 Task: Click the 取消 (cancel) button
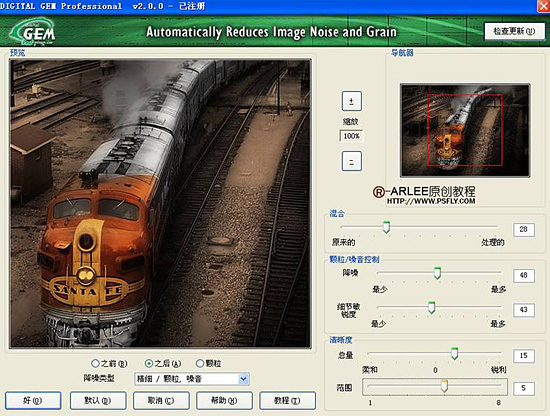161,401
